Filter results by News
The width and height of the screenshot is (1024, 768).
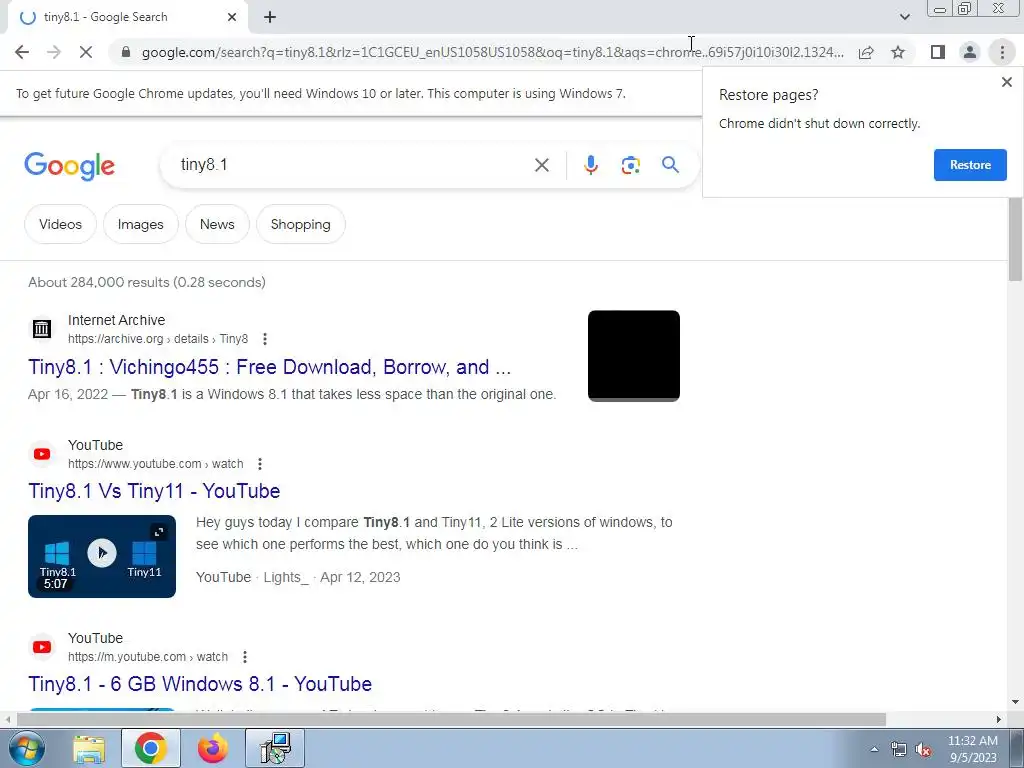tap(217, 224)
